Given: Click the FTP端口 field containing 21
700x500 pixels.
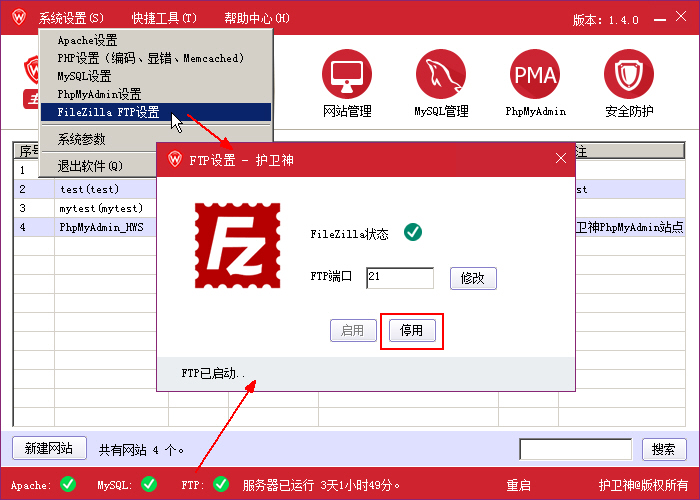Looking at the screenshot, I should [x=400, y=278].
